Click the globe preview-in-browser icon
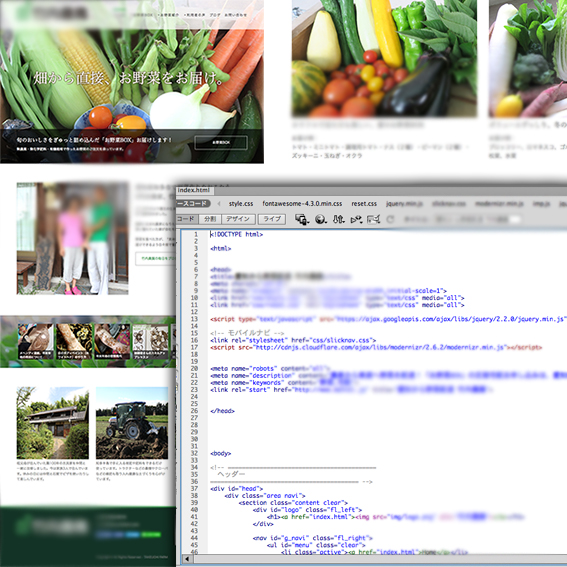Screen dimensions: 567x567 (x=320, y=219)
